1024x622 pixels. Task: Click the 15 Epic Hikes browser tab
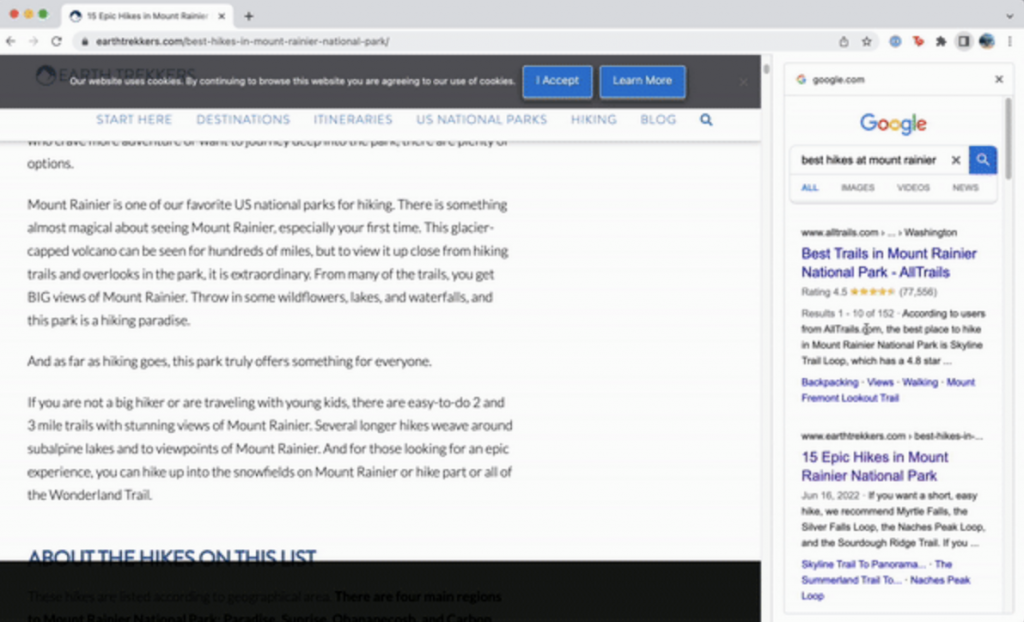[147, 16]
